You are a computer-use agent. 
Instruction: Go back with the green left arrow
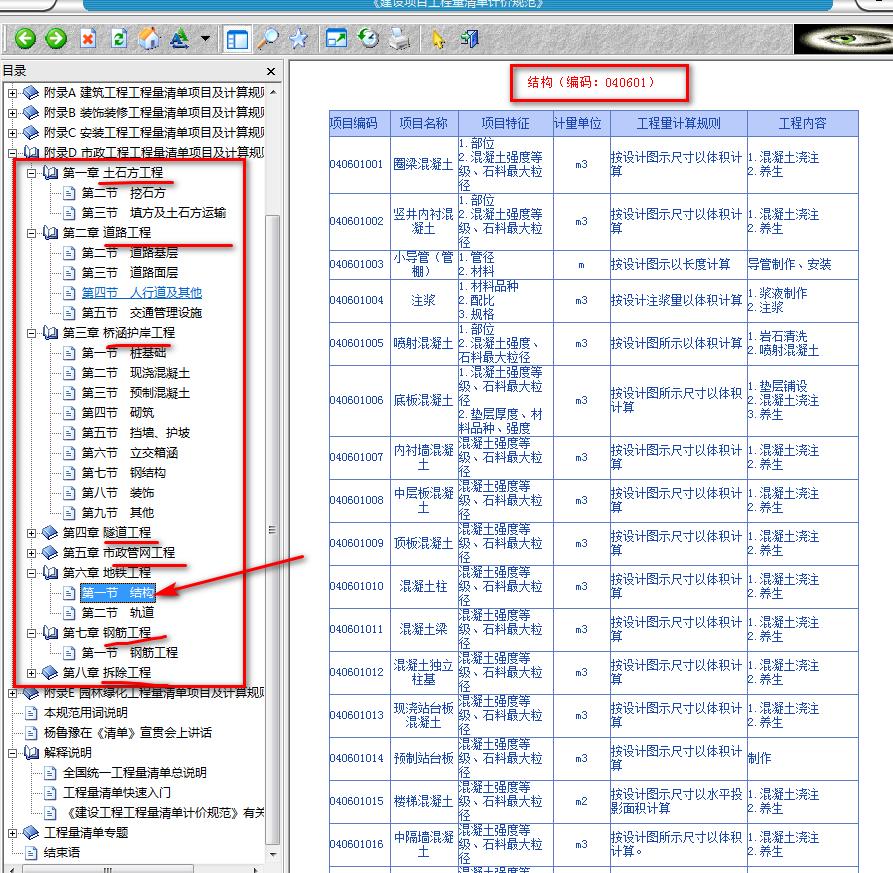click(24, 39)
